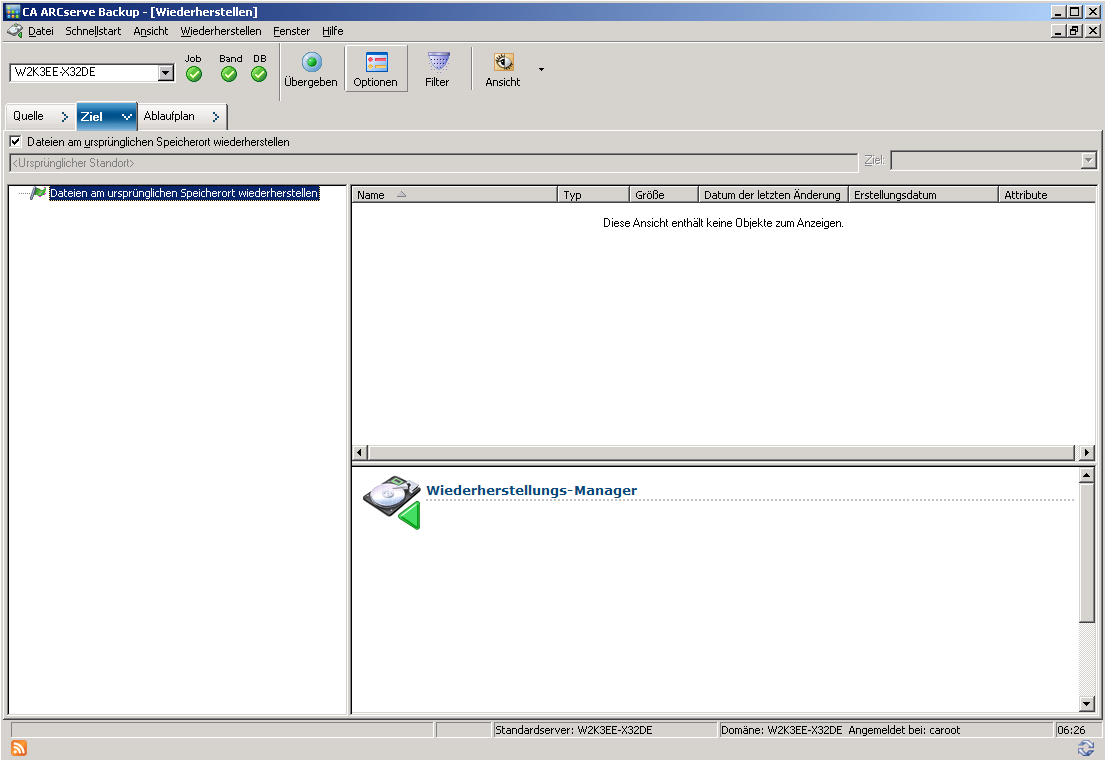Click the Job status green checkmark
Viewport: 1105px width, 760px height.
coord(194,74)
